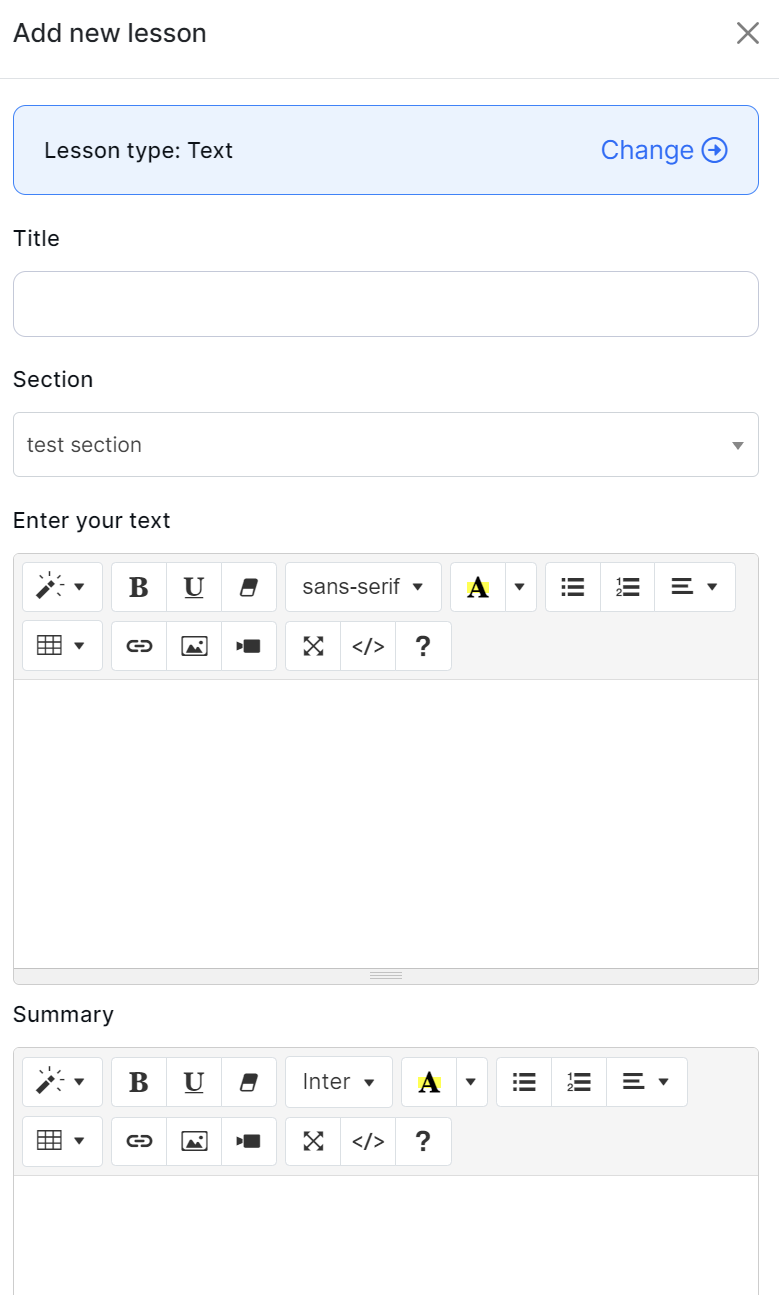Insert a video in the lesson text editor
779x1295 pixels.
[x=249, y=646]
